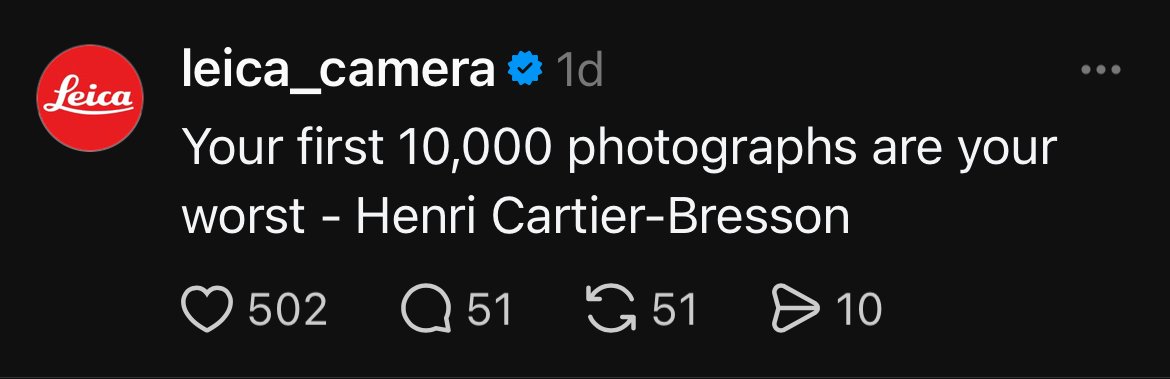Click "Your first" at the post beginning
This screenshot has width=1170, height=379.
(283, 146)
